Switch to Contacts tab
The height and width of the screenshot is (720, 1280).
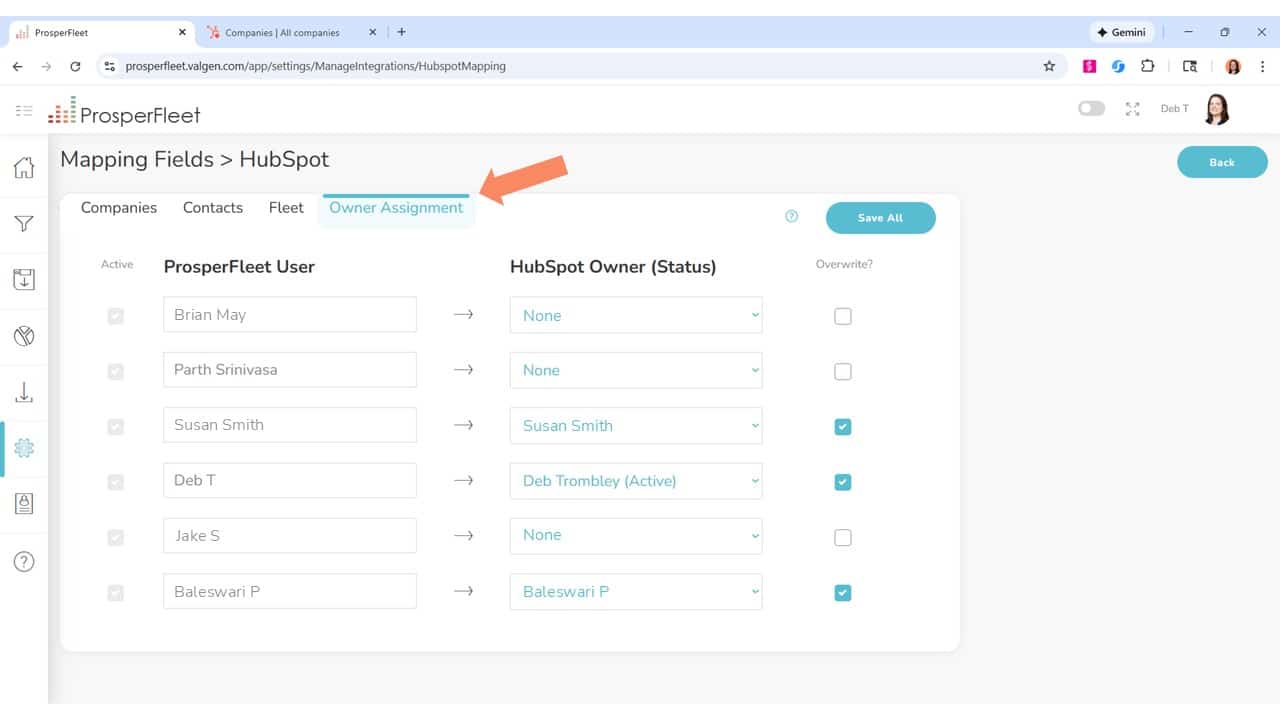point(213,208)
